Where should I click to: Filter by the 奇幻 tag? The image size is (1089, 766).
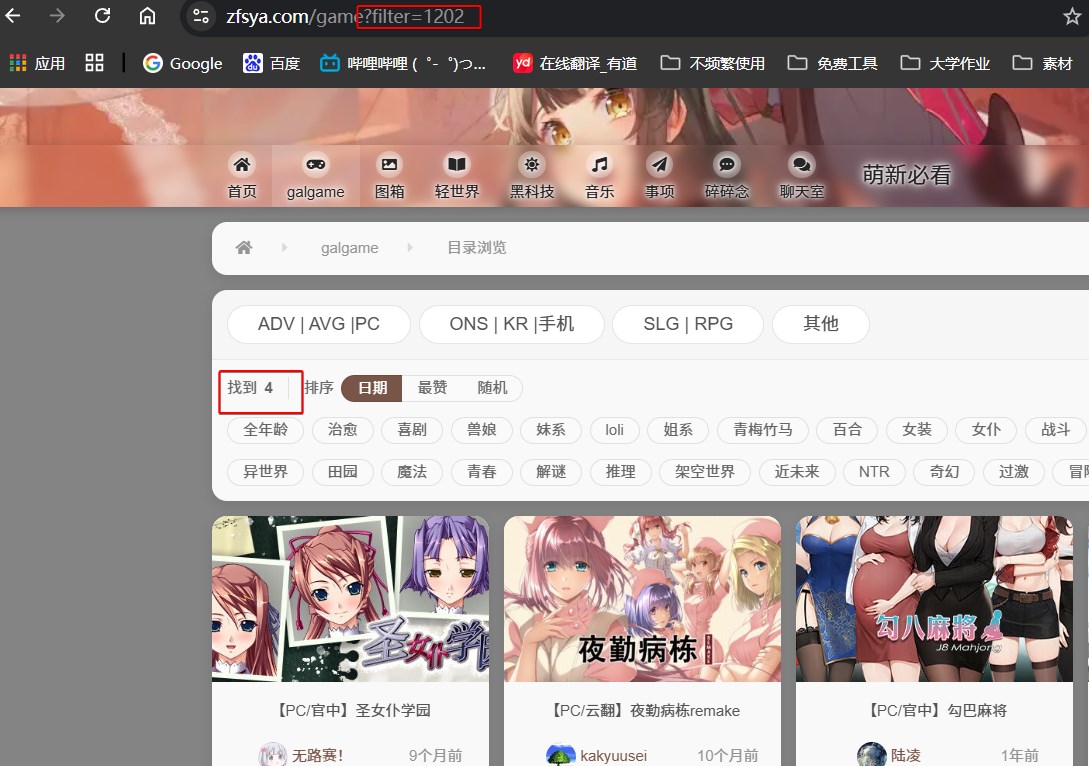tap(945, 472)
